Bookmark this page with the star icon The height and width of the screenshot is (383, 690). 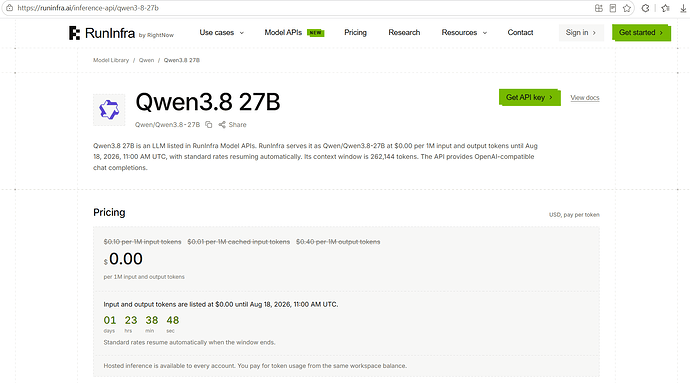pyautogui.click(x=627, y=8)
